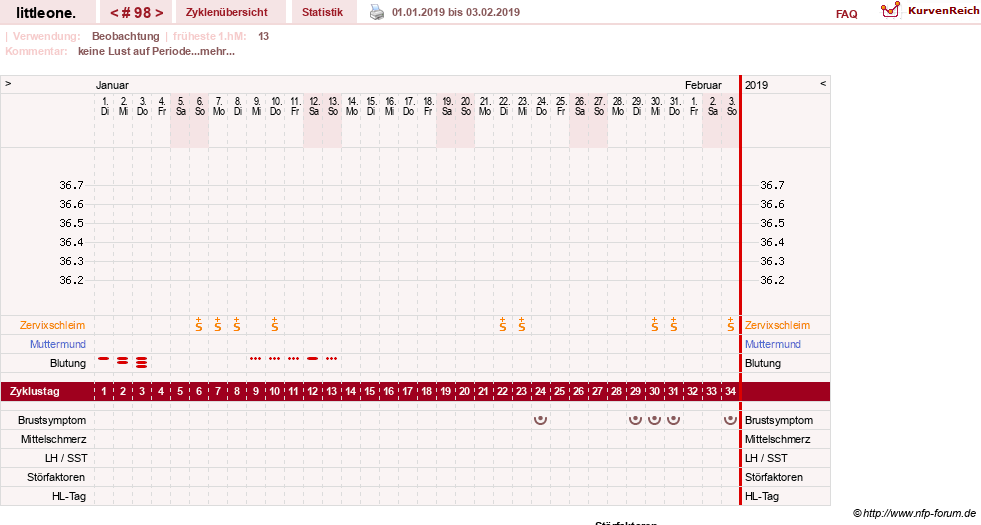Select cycle day 21 in Zyklustag row
This screenshot has width=981, height=525.
(484, 391)
